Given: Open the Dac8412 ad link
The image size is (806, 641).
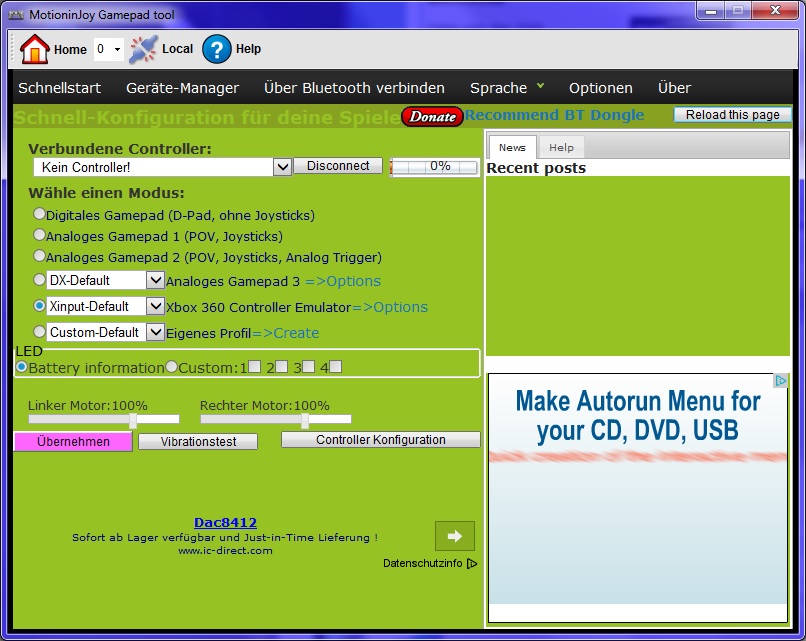Looking at the screenshot, I should pyautogui.click(x=225, y=523).
